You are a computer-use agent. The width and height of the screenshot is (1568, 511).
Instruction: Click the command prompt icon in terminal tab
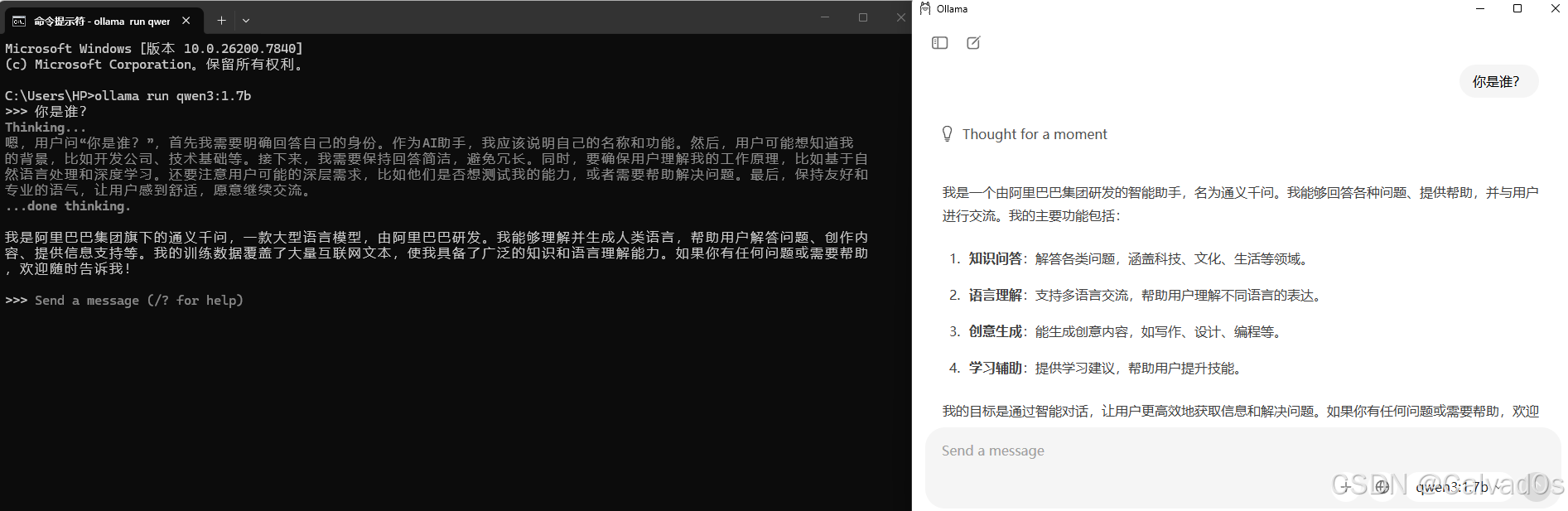pyautogui.click(x=18, y=21)
